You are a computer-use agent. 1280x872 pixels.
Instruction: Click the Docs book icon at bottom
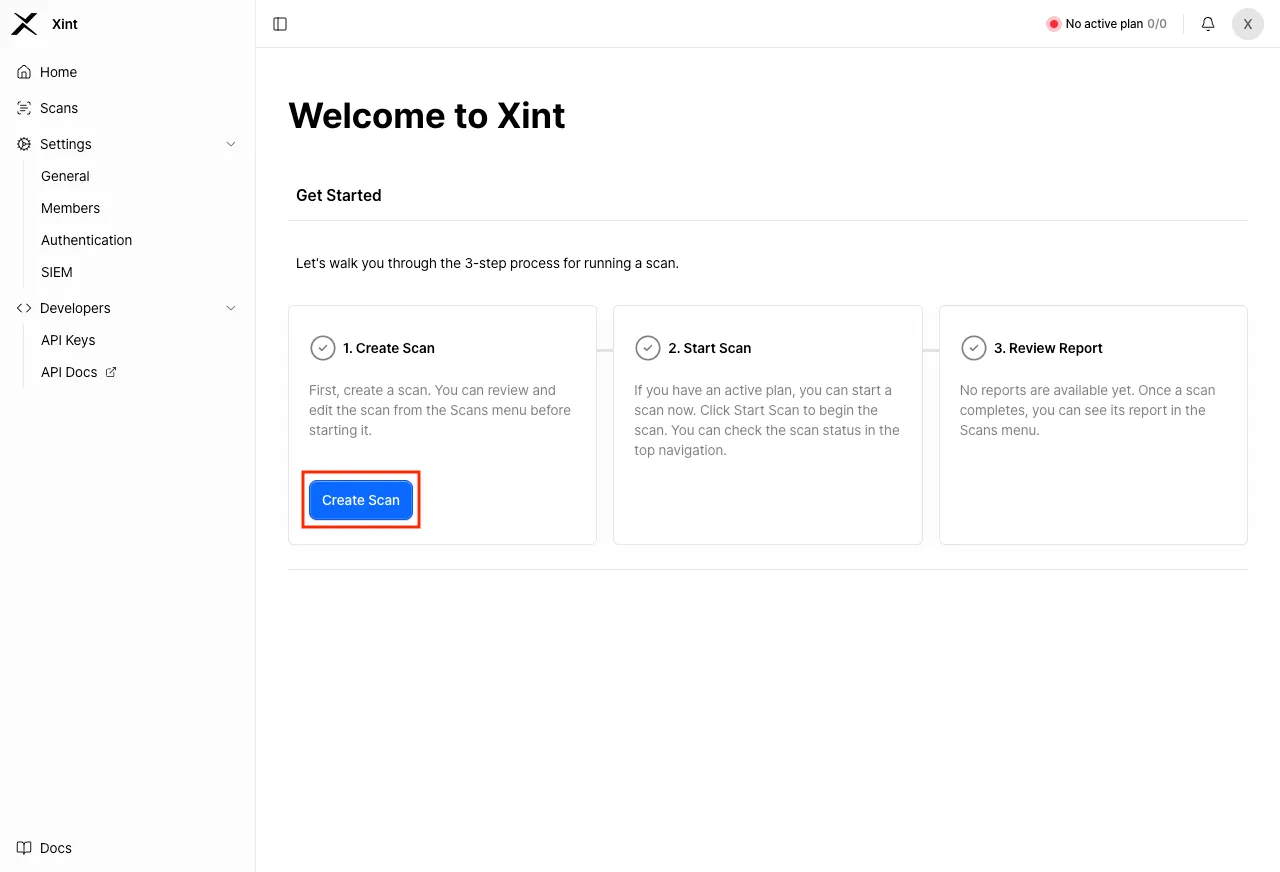pyautogui.click(x=23, y=847)
